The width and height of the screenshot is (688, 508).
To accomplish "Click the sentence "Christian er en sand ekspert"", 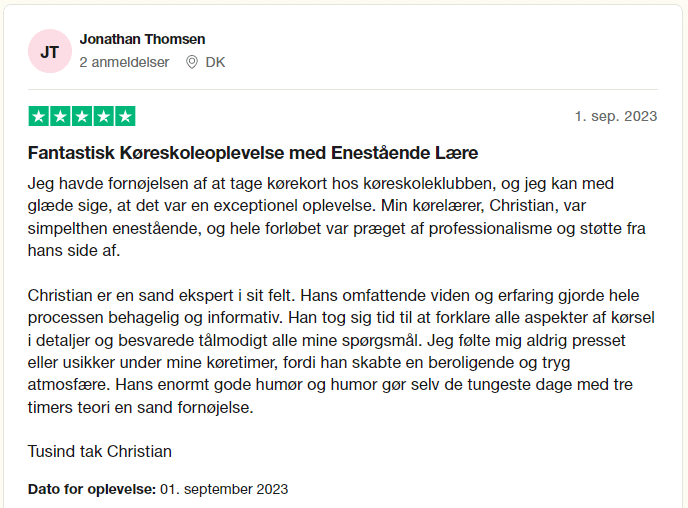I will click(160, 296).
